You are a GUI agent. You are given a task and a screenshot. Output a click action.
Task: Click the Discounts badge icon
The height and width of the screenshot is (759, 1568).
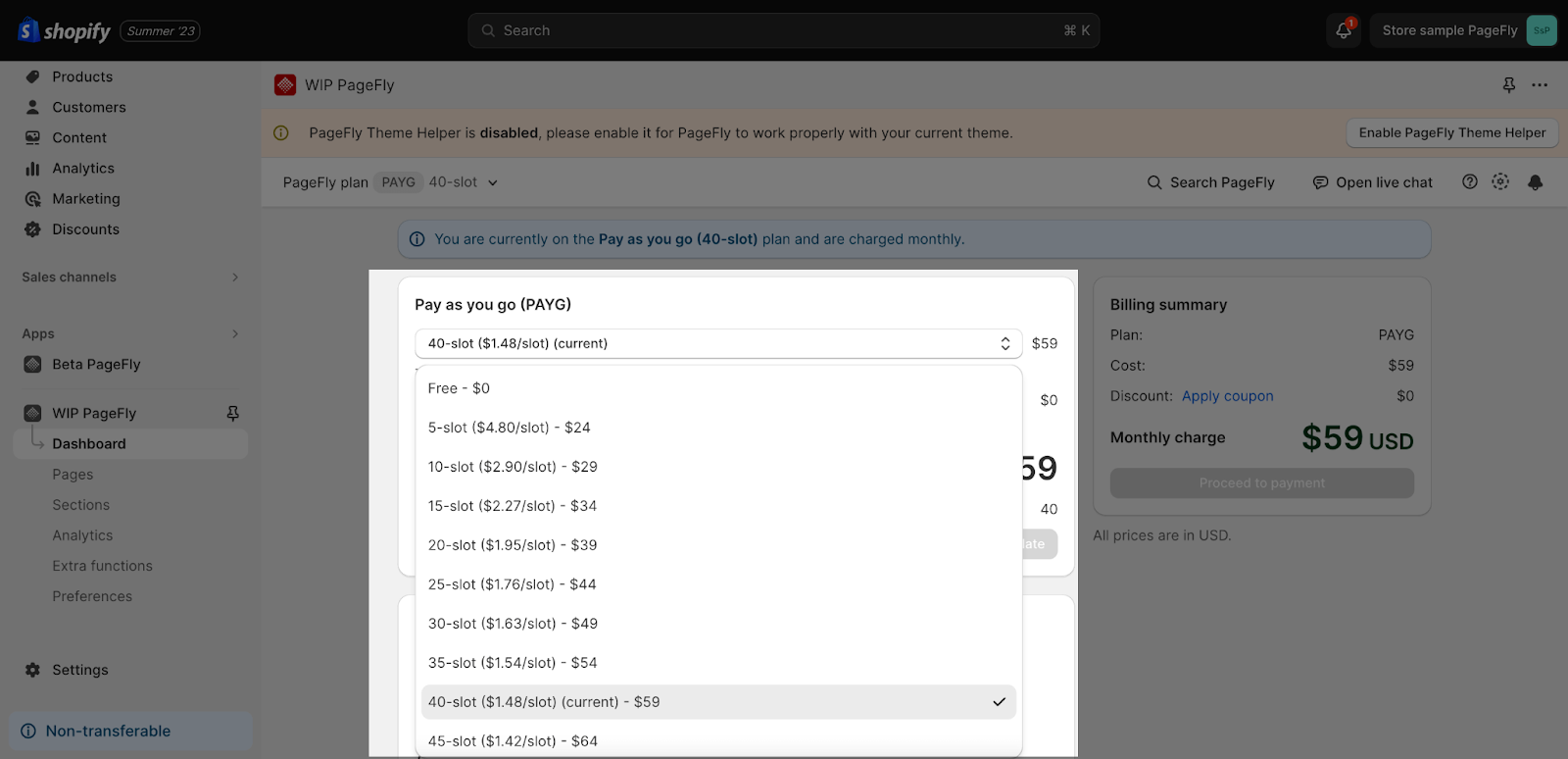pos(32,228)
